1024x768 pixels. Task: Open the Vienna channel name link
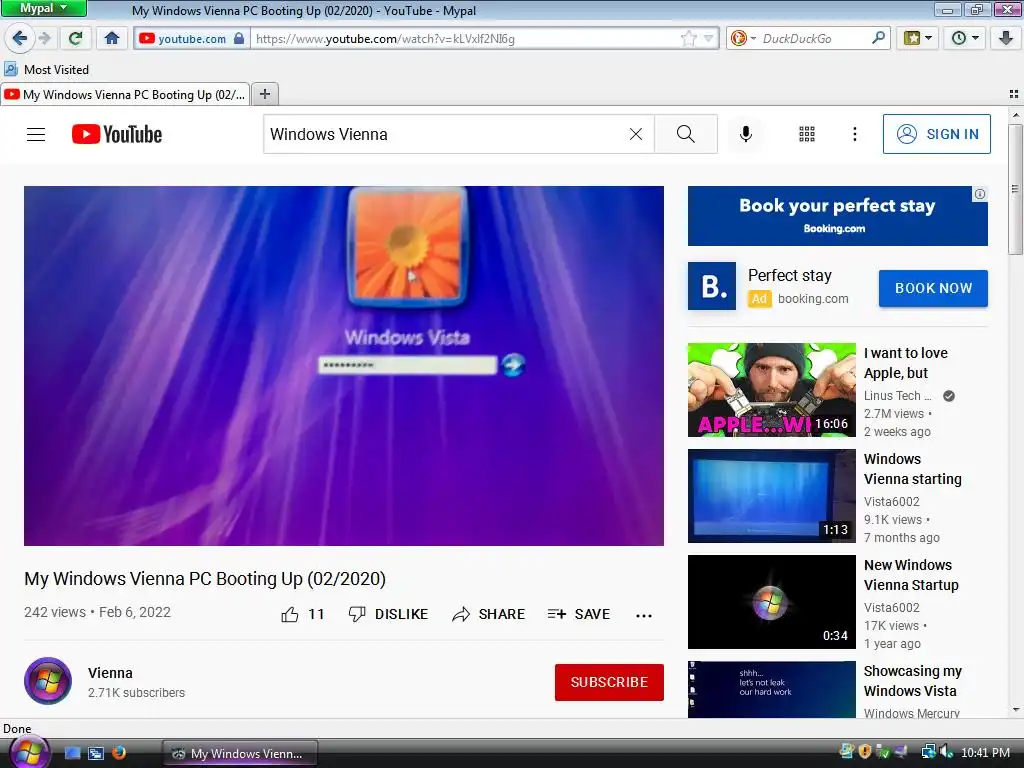[x=110, y=673]
